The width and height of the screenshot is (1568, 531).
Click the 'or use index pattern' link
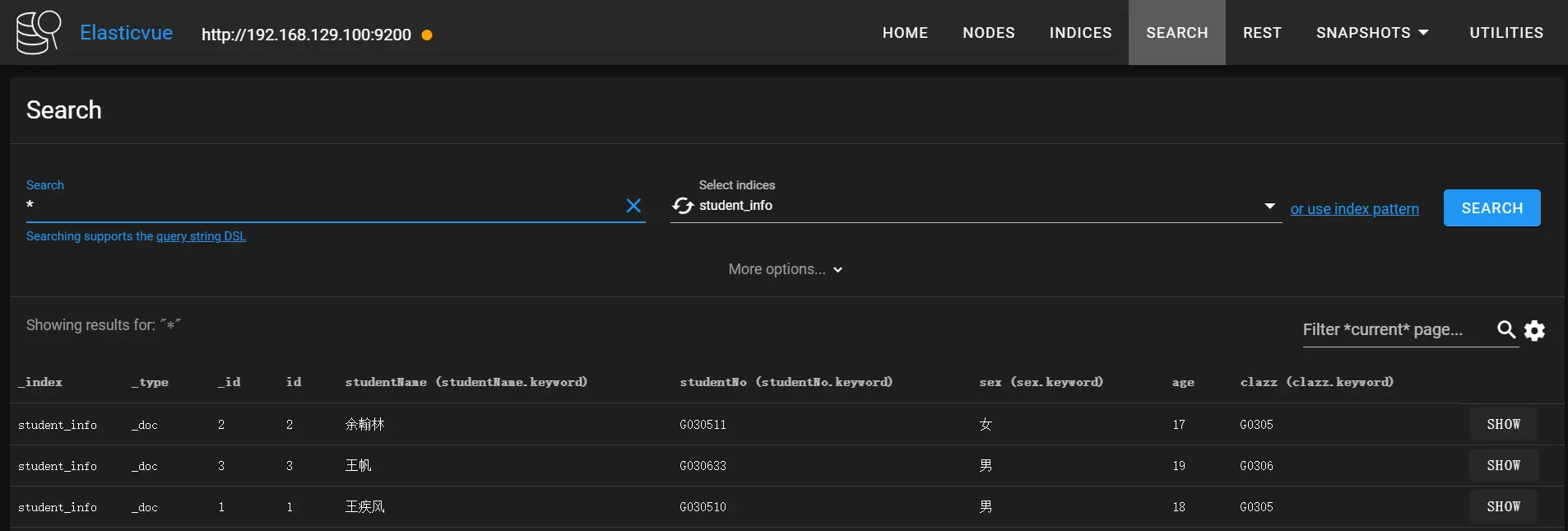click(x=1354, y=209)
